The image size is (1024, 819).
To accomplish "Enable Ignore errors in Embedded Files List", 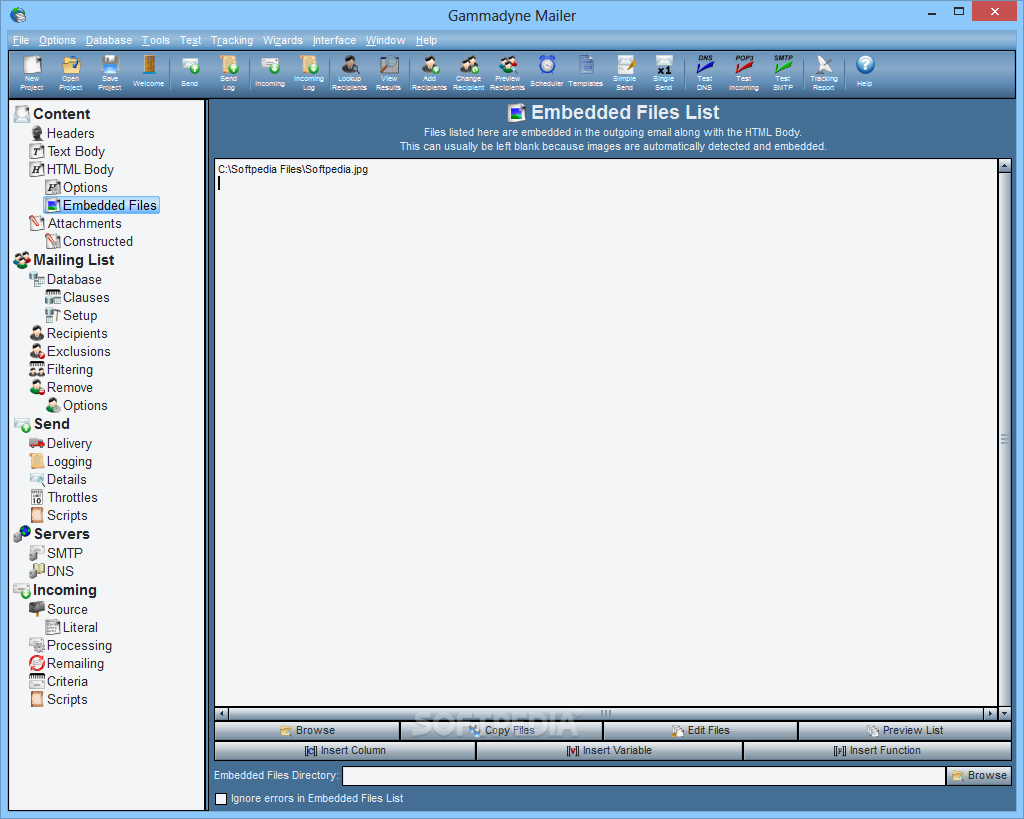I will click(x=221, y=799).
